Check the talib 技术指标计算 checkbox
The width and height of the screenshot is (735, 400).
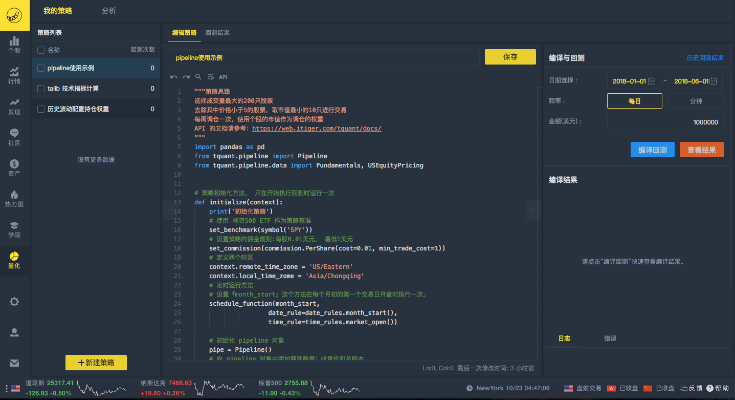coord(40,88)
